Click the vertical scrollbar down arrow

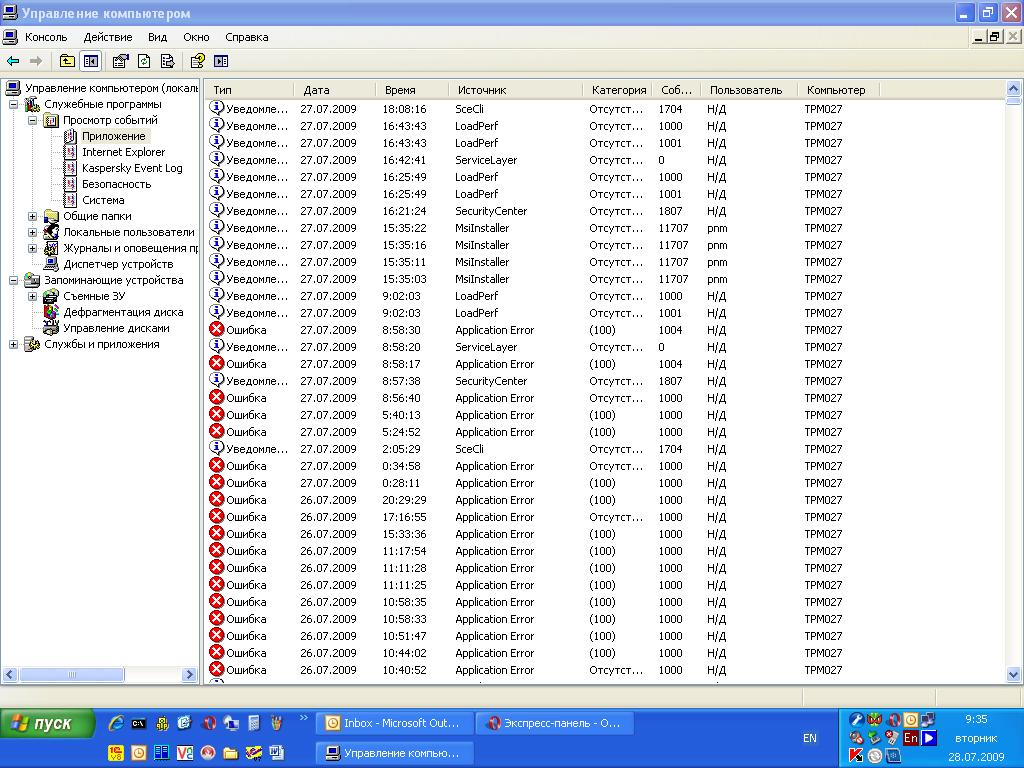(x=1014, y=675)
